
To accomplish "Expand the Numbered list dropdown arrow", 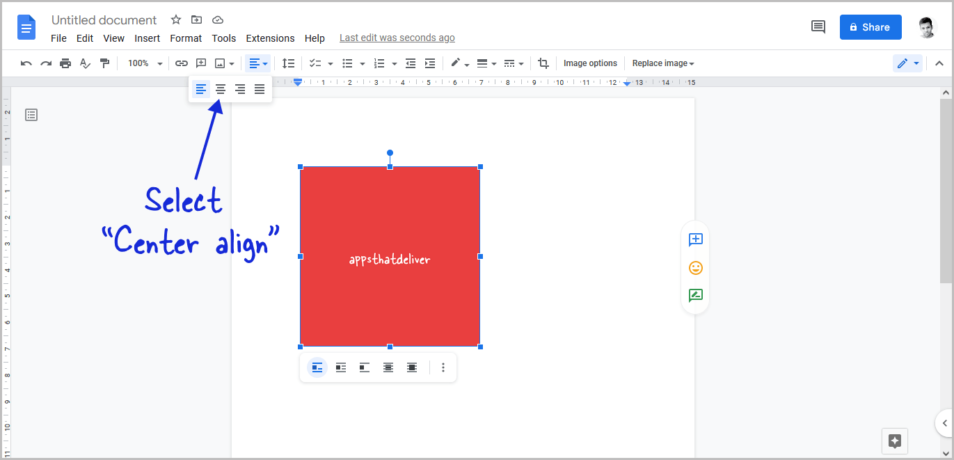I will pyautogui.click(x=394, y=63).
